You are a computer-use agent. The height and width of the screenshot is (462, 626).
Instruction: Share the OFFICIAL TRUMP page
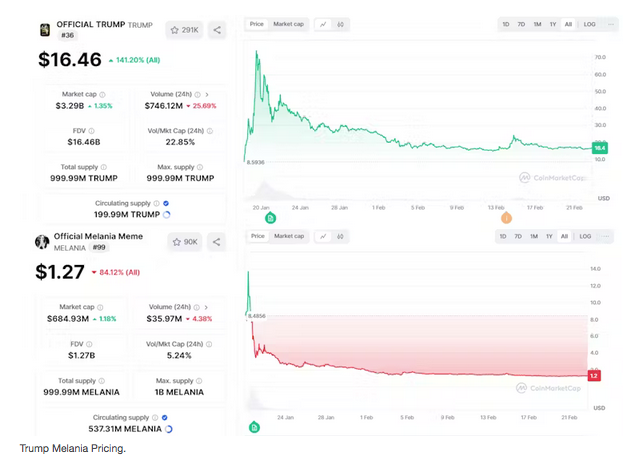217,30
